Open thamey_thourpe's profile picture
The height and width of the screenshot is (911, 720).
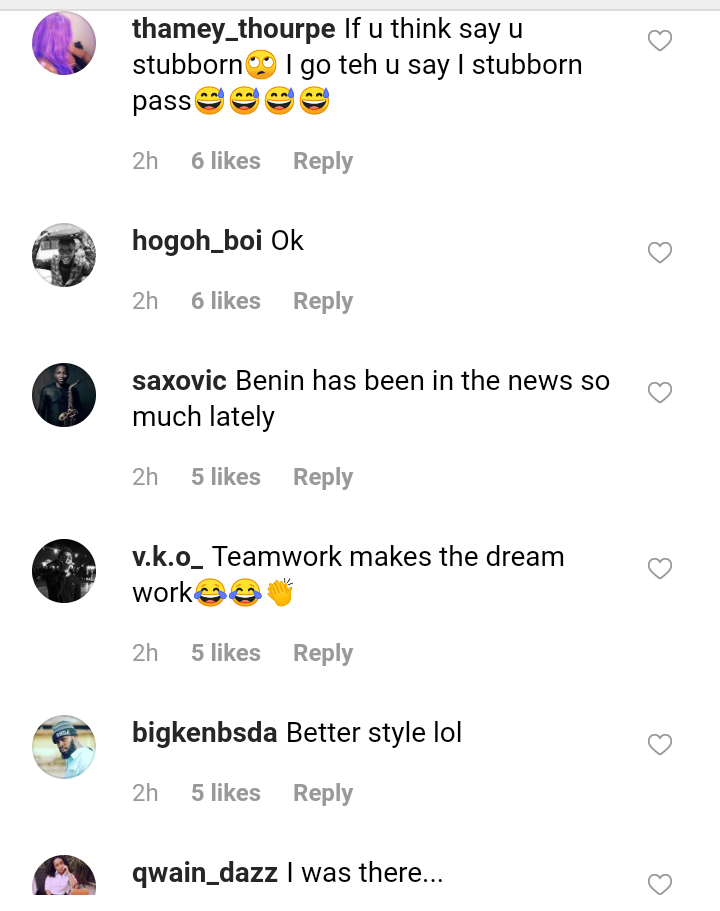[x=64, y=43]
